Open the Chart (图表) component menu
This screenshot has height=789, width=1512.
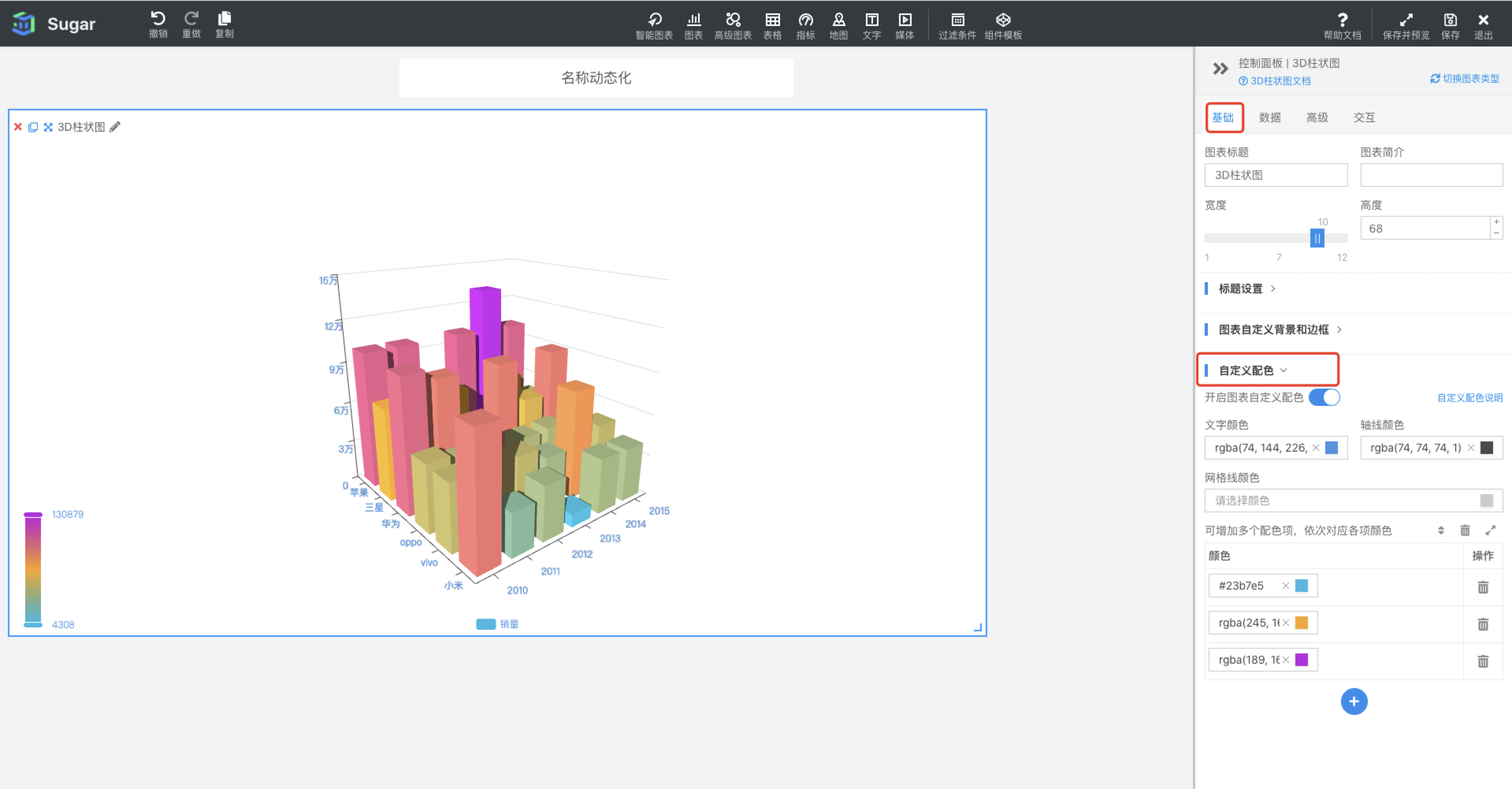(694, 26)
